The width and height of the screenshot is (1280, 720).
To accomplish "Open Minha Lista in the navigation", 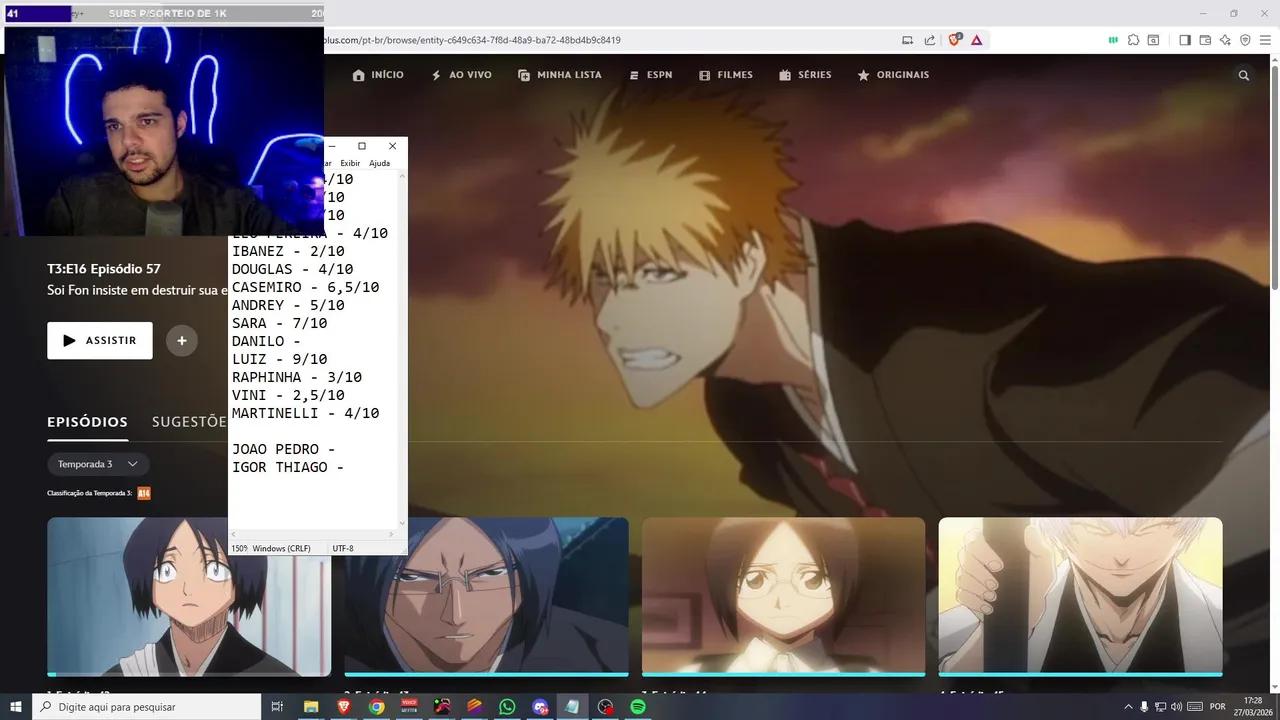I will (559, 75).
